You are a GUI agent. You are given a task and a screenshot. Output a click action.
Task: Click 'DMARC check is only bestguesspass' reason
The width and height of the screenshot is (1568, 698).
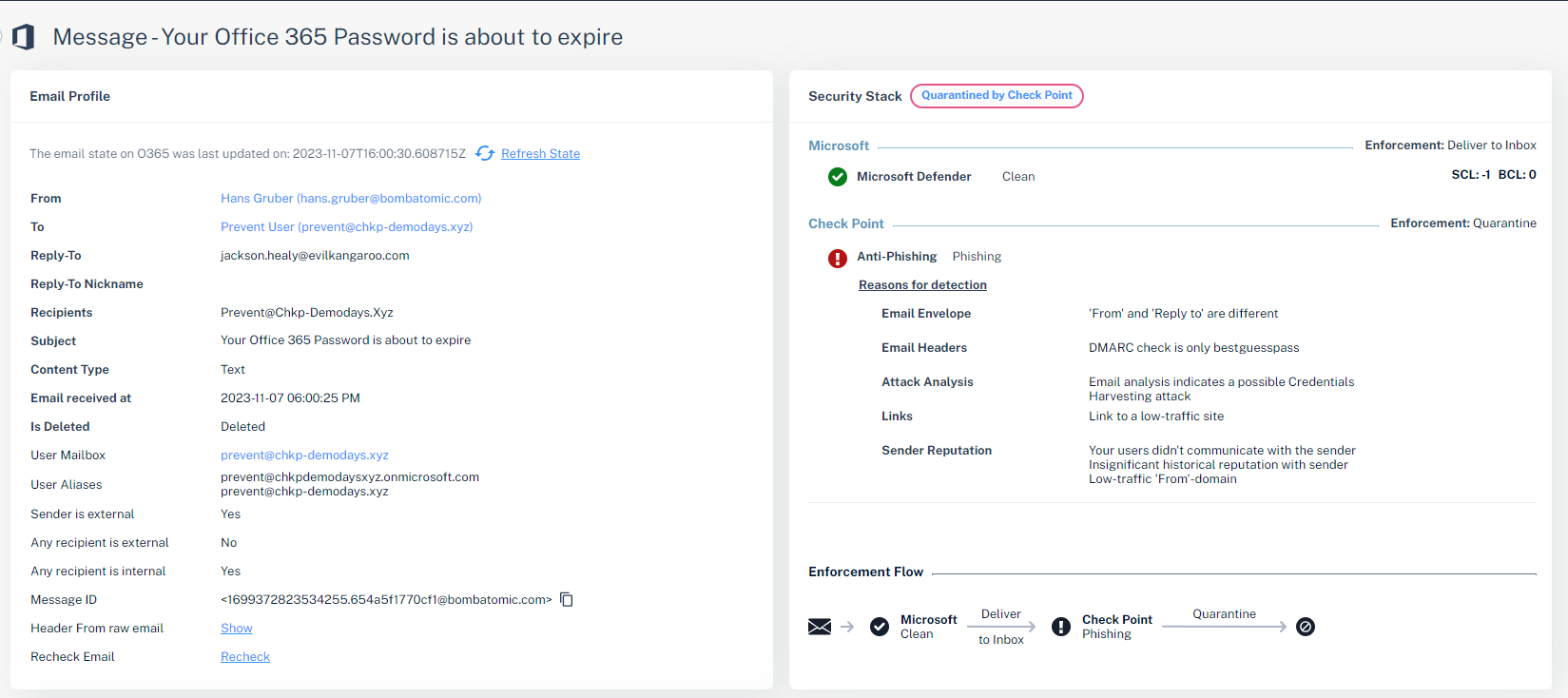coord(1193,348)
